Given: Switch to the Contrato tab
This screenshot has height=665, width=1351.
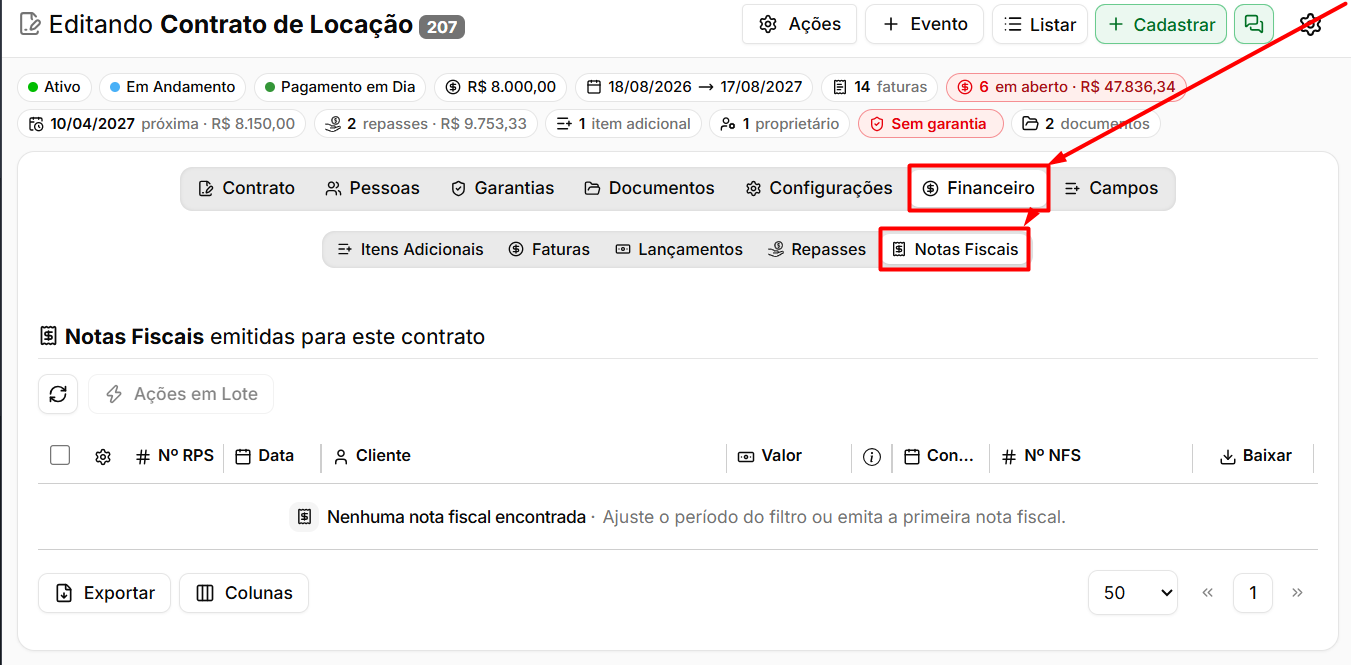Looking at the screenshot, I should 247,188.
